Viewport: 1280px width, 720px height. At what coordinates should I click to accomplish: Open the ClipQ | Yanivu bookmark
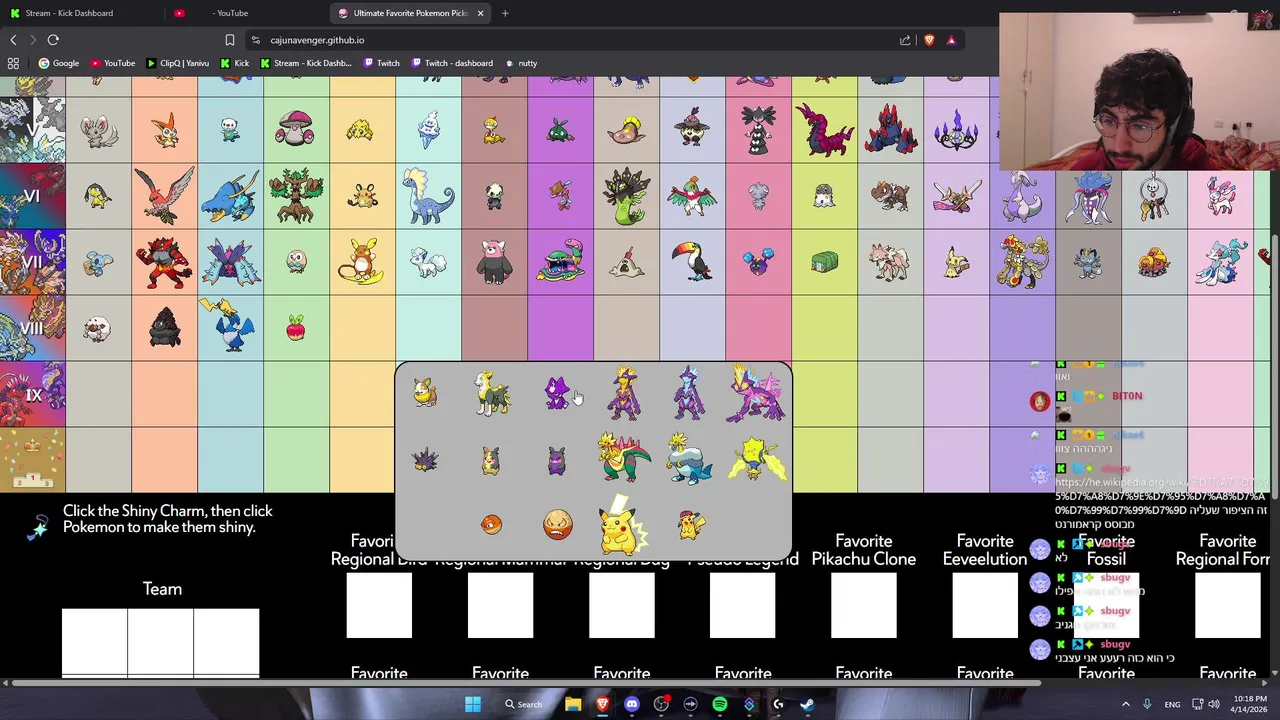178,63
